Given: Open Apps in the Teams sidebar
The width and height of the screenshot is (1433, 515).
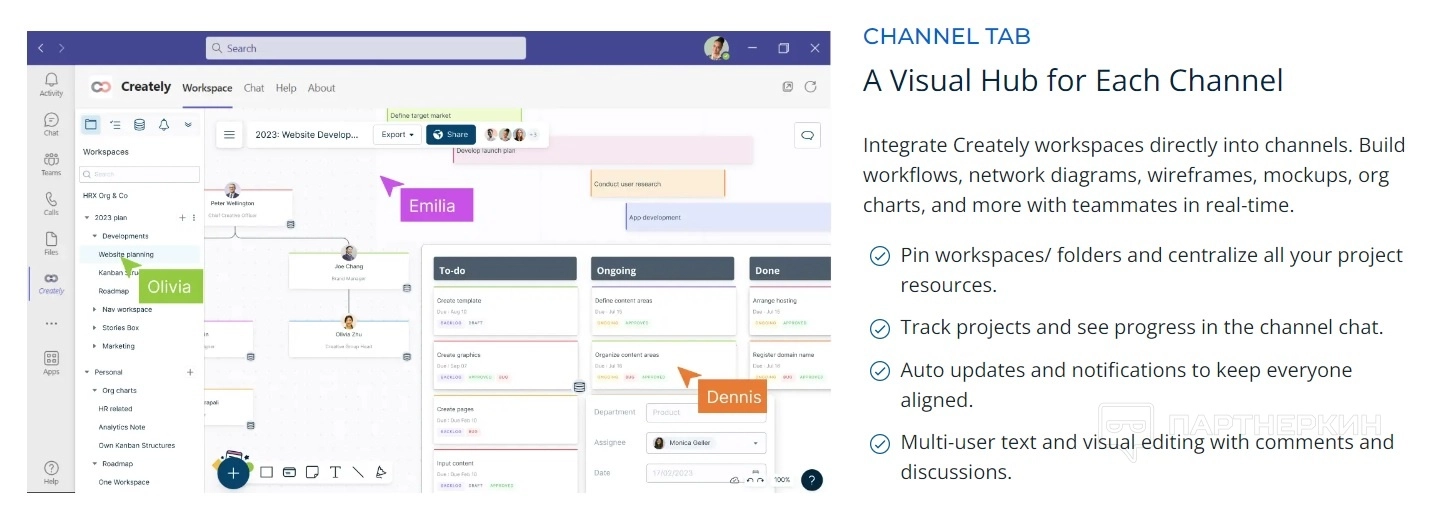Looking at the screenshot, I should [x=51, y=363].
